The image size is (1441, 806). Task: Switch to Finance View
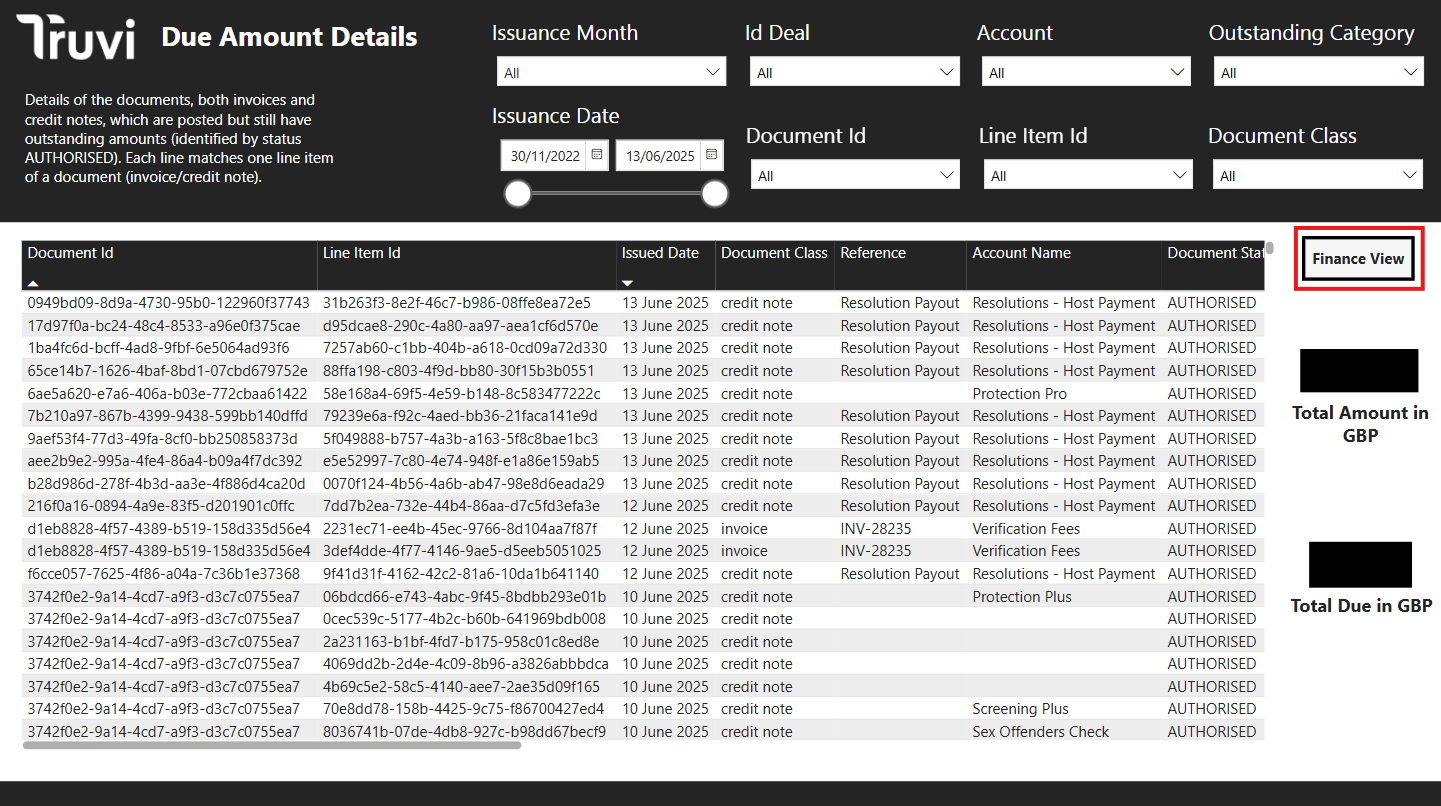1358,259
